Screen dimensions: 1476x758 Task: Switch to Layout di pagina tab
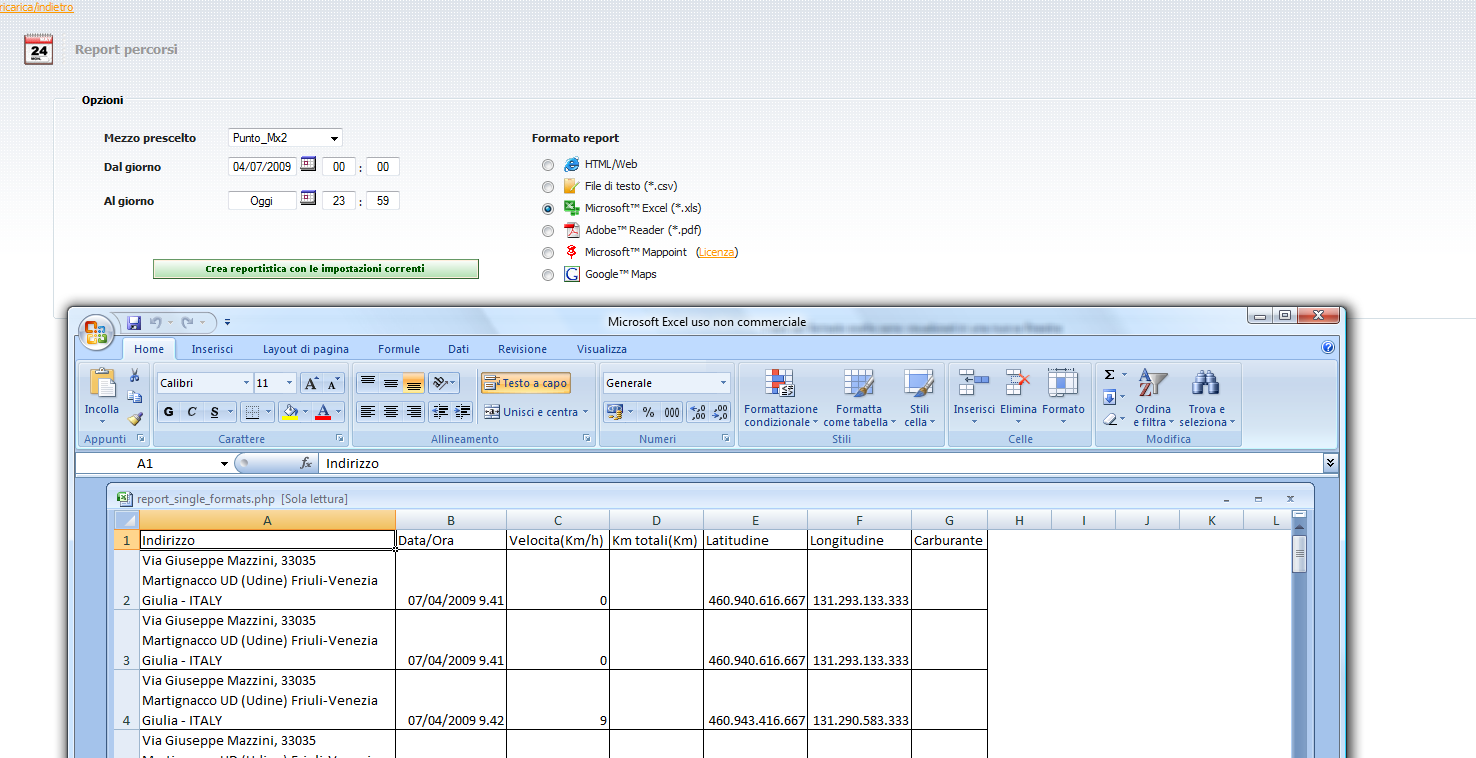(x=306, y=349)
